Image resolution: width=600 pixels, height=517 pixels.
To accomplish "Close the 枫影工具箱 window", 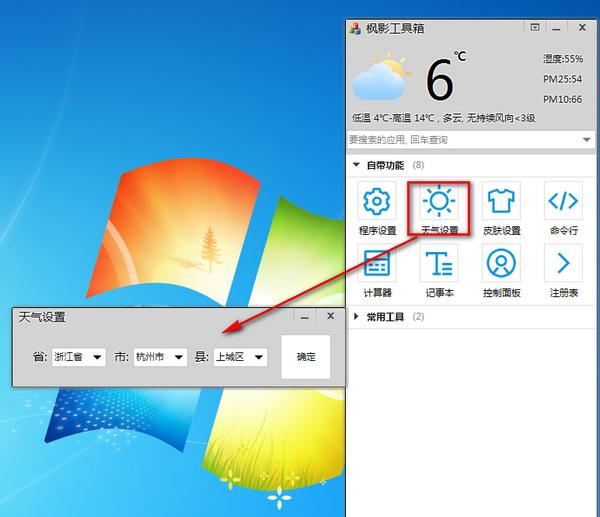I will [x=582, y=28].
